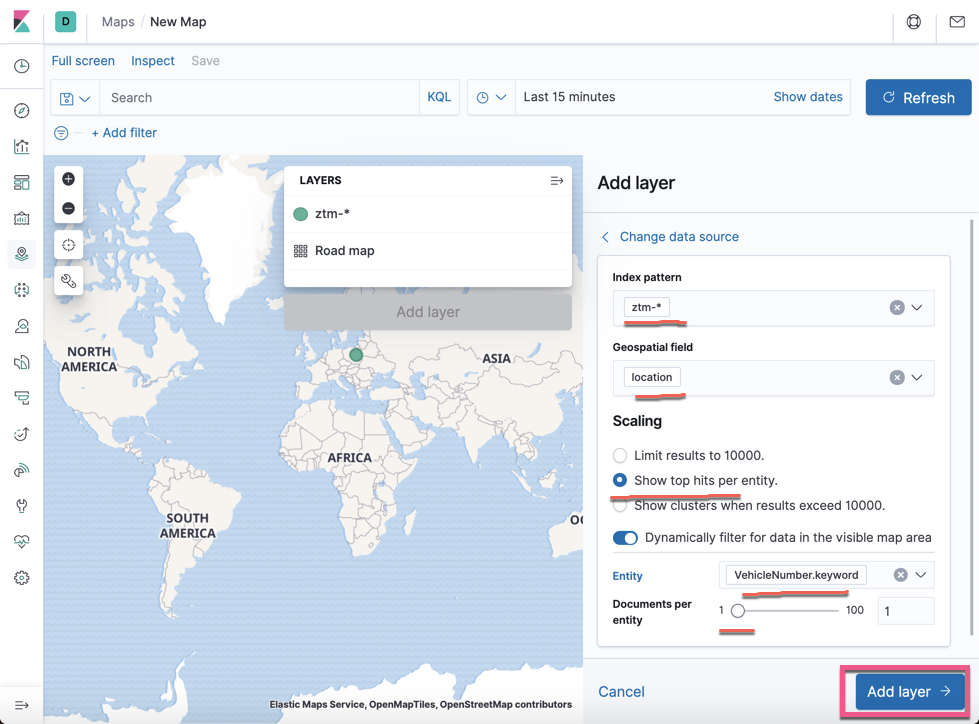Click the map zoom out minus icon
This screenshot has height=724, width=979.
[68, 208]
